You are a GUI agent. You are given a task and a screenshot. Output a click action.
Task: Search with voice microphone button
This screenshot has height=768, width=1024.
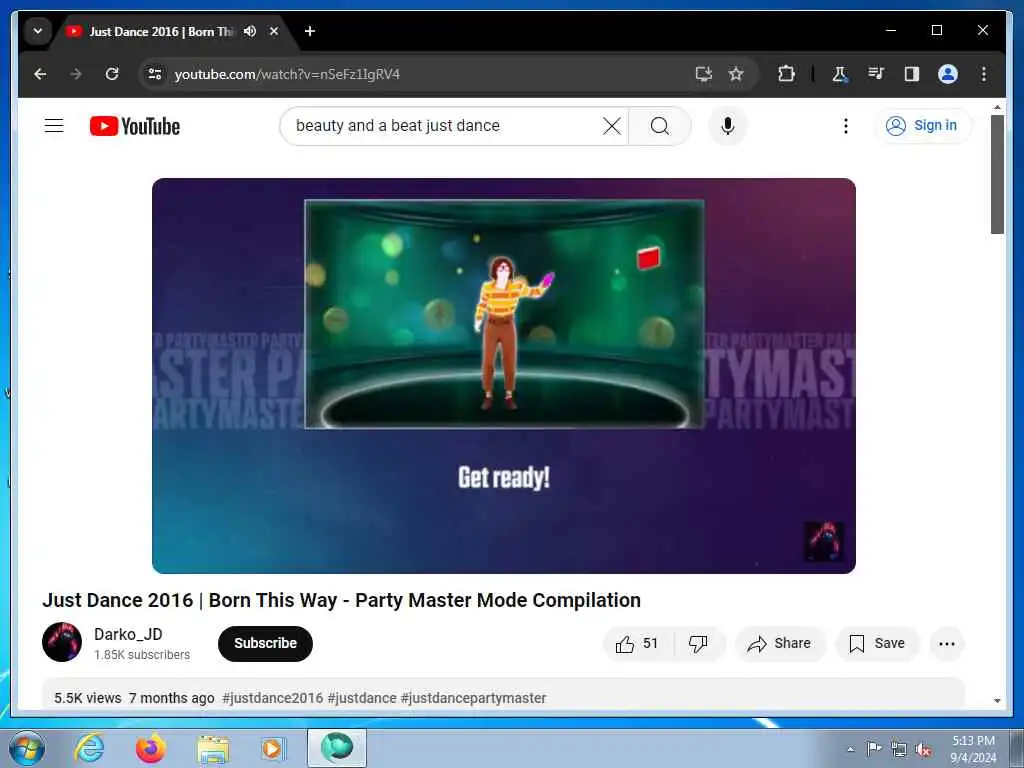click(x=728, y=125)
